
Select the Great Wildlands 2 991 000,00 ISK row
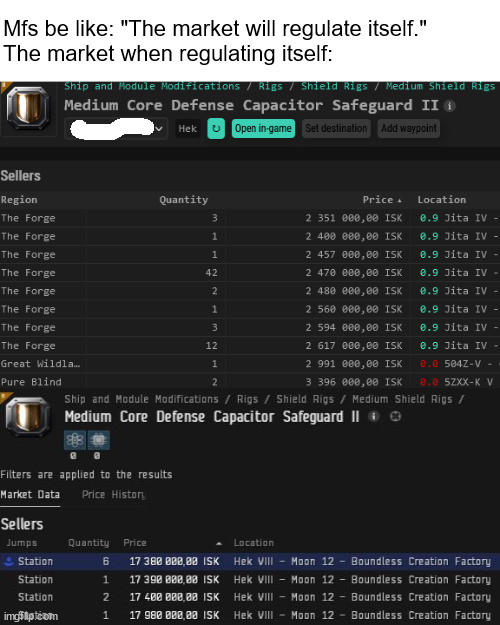pos(250,364)
